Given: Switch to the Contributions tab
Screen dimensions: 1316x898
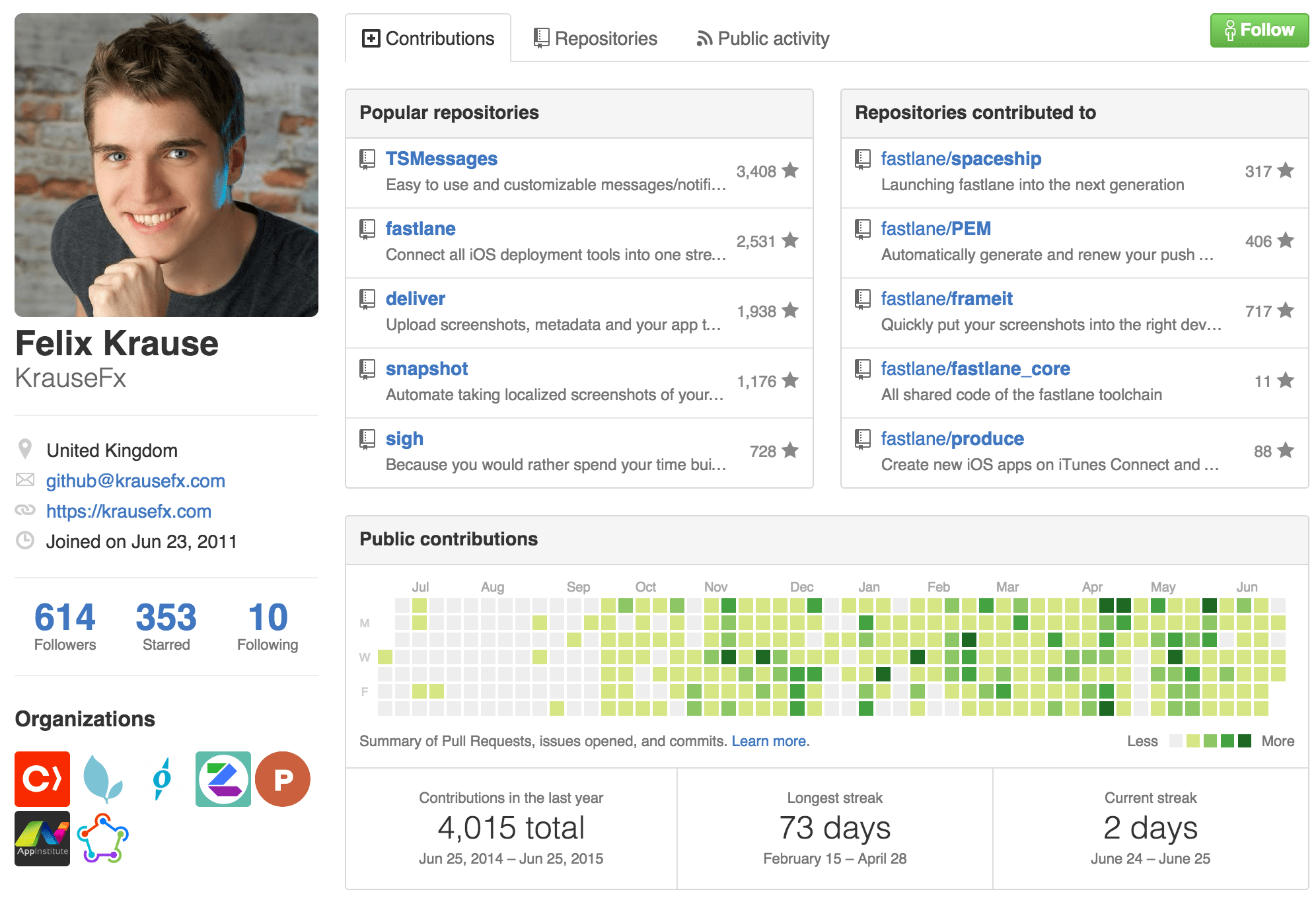Looking at the screenshot, I should [x=428, y=38].
